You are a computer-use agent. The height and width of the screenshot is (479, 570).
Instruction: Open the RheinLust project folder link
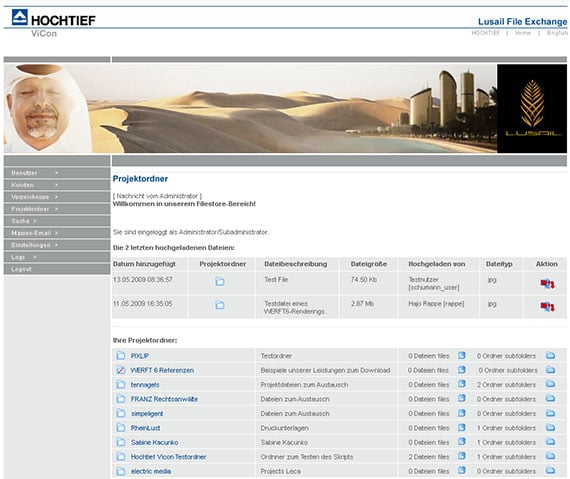tap(145, 428)
